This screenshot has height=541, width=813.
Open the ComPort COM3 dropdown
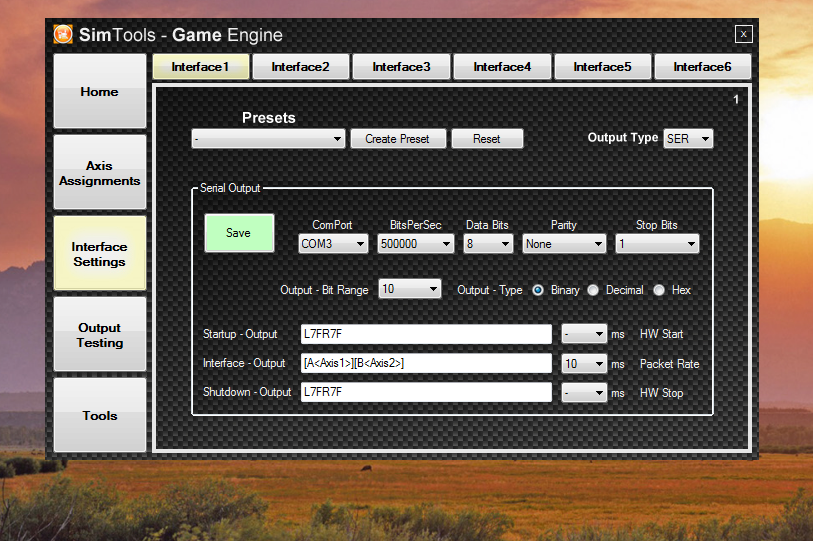[x=333, y=244]
